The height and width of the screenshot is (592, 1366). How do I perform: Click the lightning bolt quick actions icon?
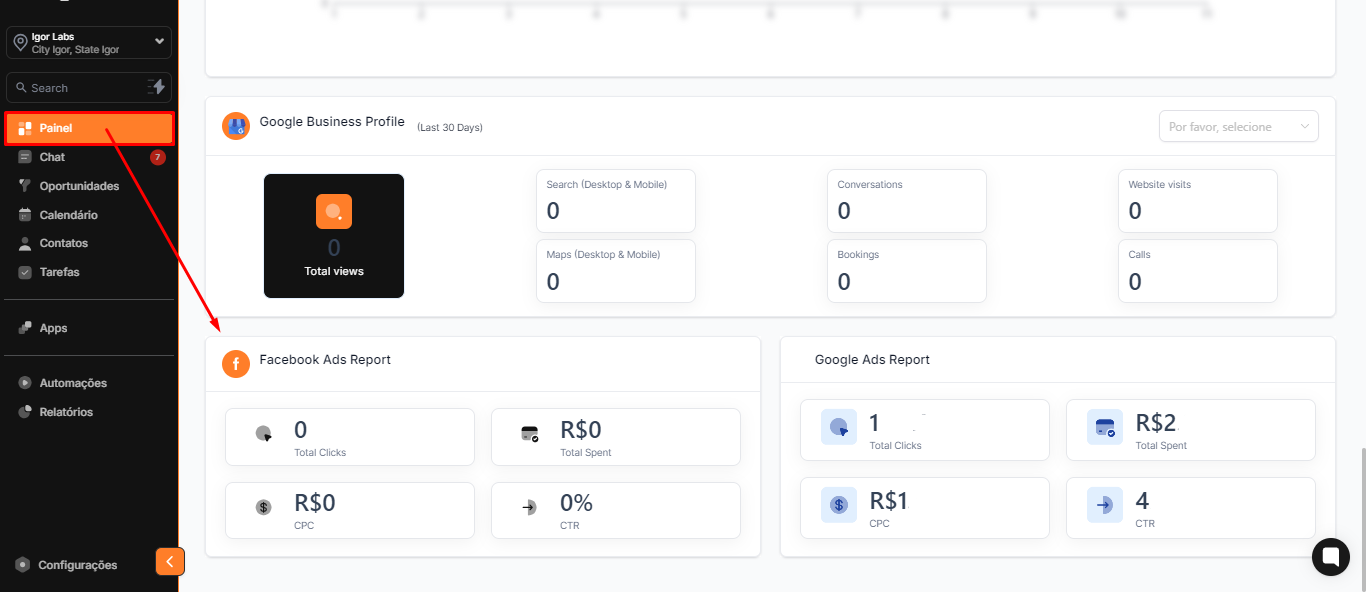pyautogui.click(x=156, y=87)
